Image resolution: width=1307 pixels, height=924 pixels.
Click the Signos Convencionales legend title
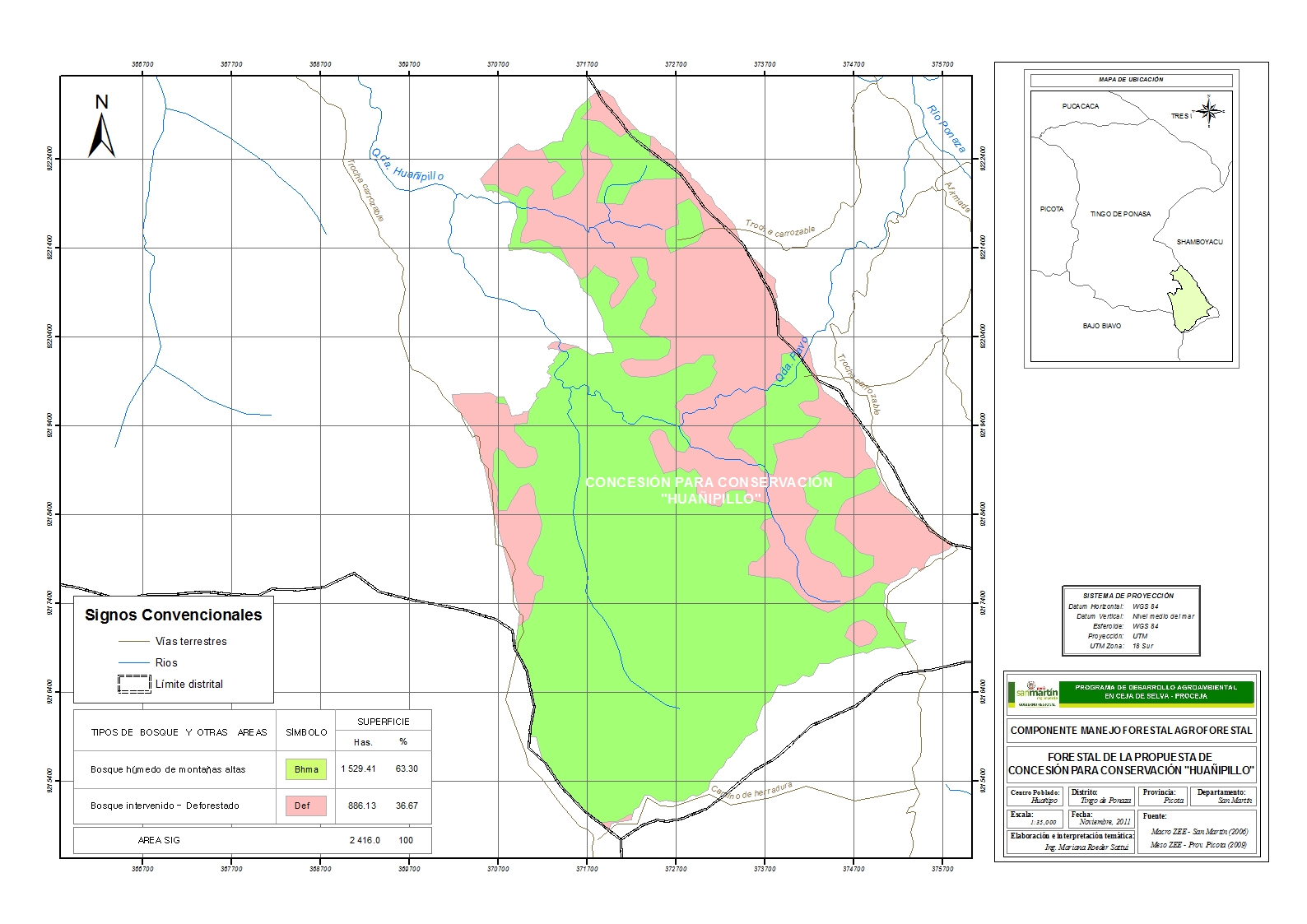(174, 615)
